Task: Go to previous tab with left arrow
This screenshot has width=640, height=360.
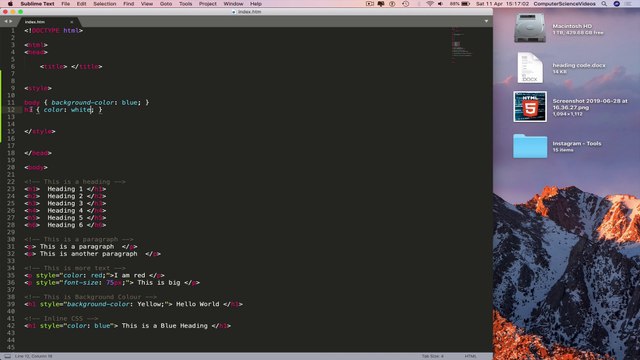Action: tap(6, 21)
